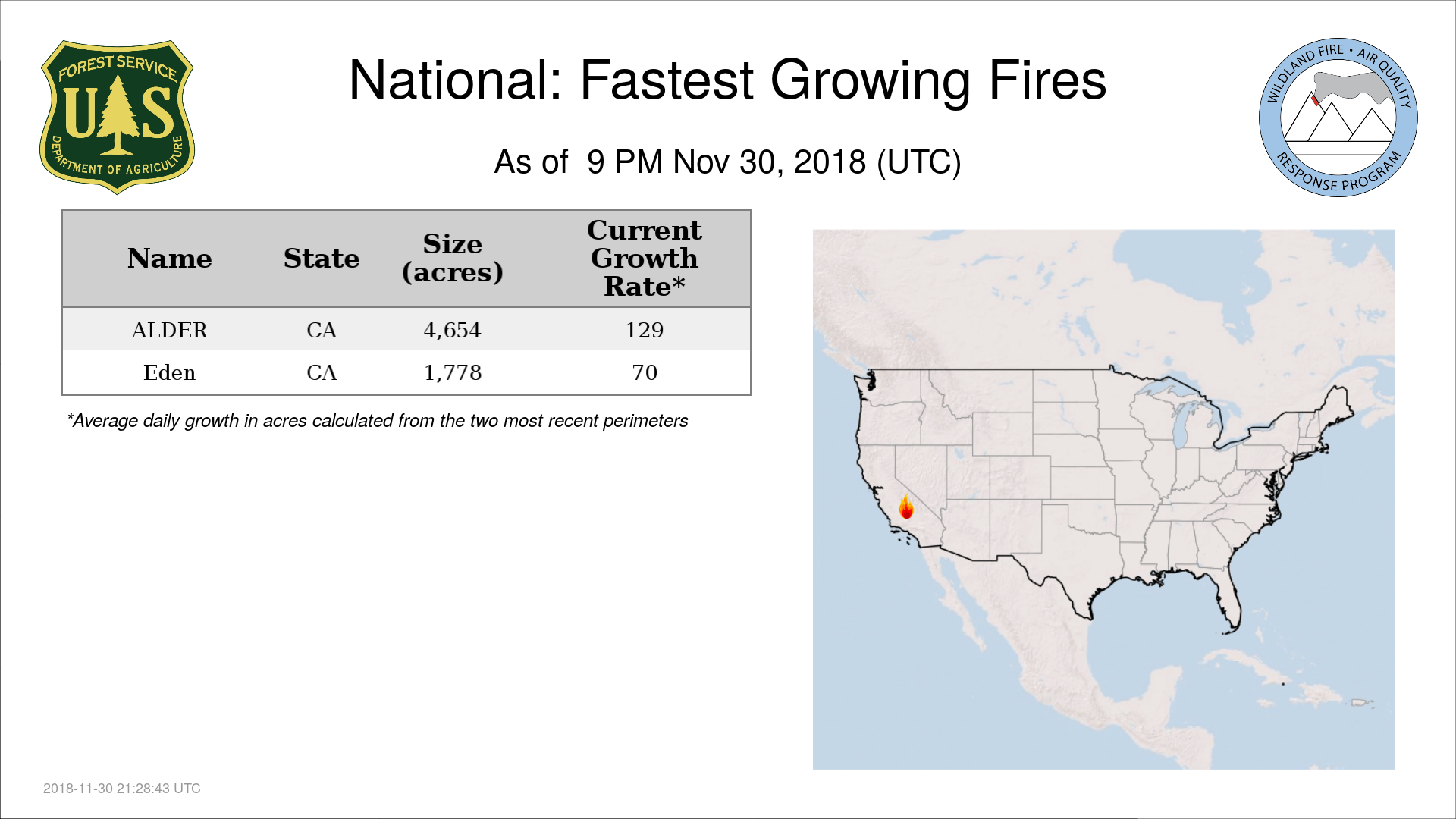Click the 2018-11-30 21:28:43 UTC timestamp
The image size is (1456, 819).
(x=122, y=789)
